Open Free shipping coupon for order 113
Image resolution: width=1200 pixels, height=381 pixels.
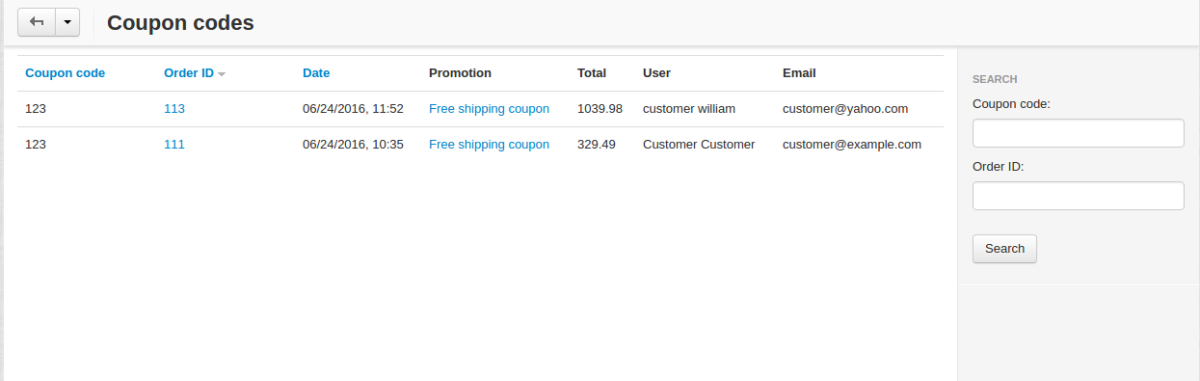(489, 108)
